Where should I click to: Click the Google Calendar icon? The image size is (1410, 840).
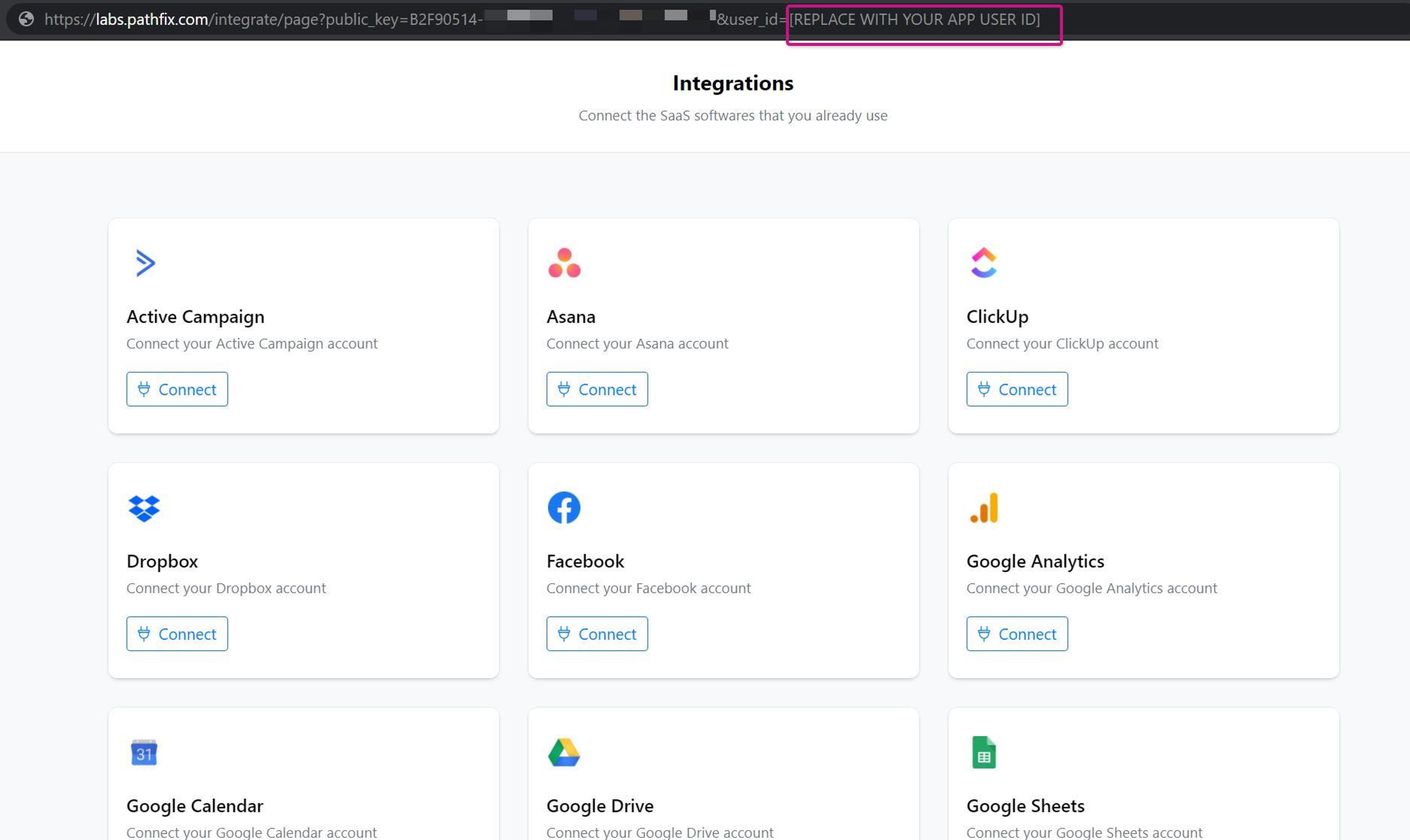(x=144, y=753)
